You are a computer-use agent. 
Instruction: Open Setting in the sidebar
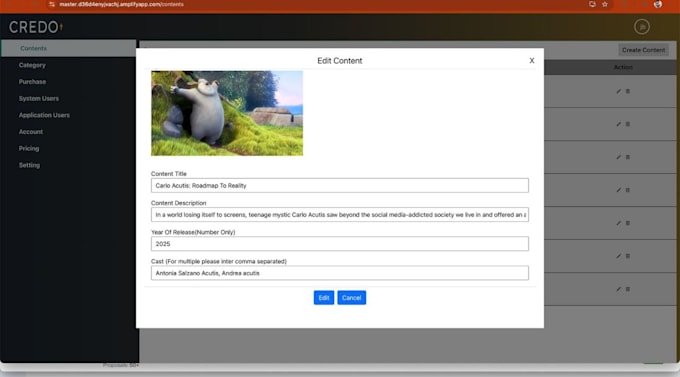(x=29, y=165)
